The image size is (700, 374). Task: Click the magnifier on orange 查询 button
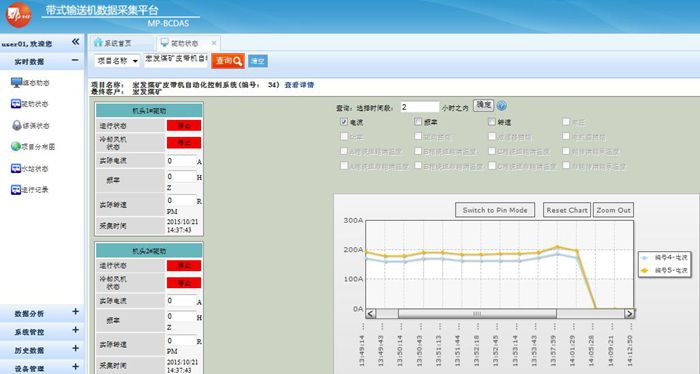[x=238, y=62]
